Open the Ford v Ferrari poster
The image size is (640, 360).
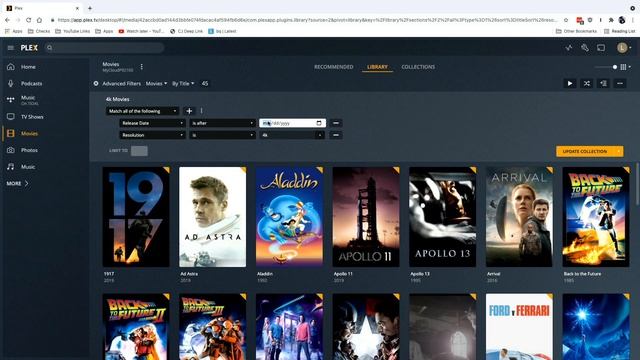click(519, 327)
